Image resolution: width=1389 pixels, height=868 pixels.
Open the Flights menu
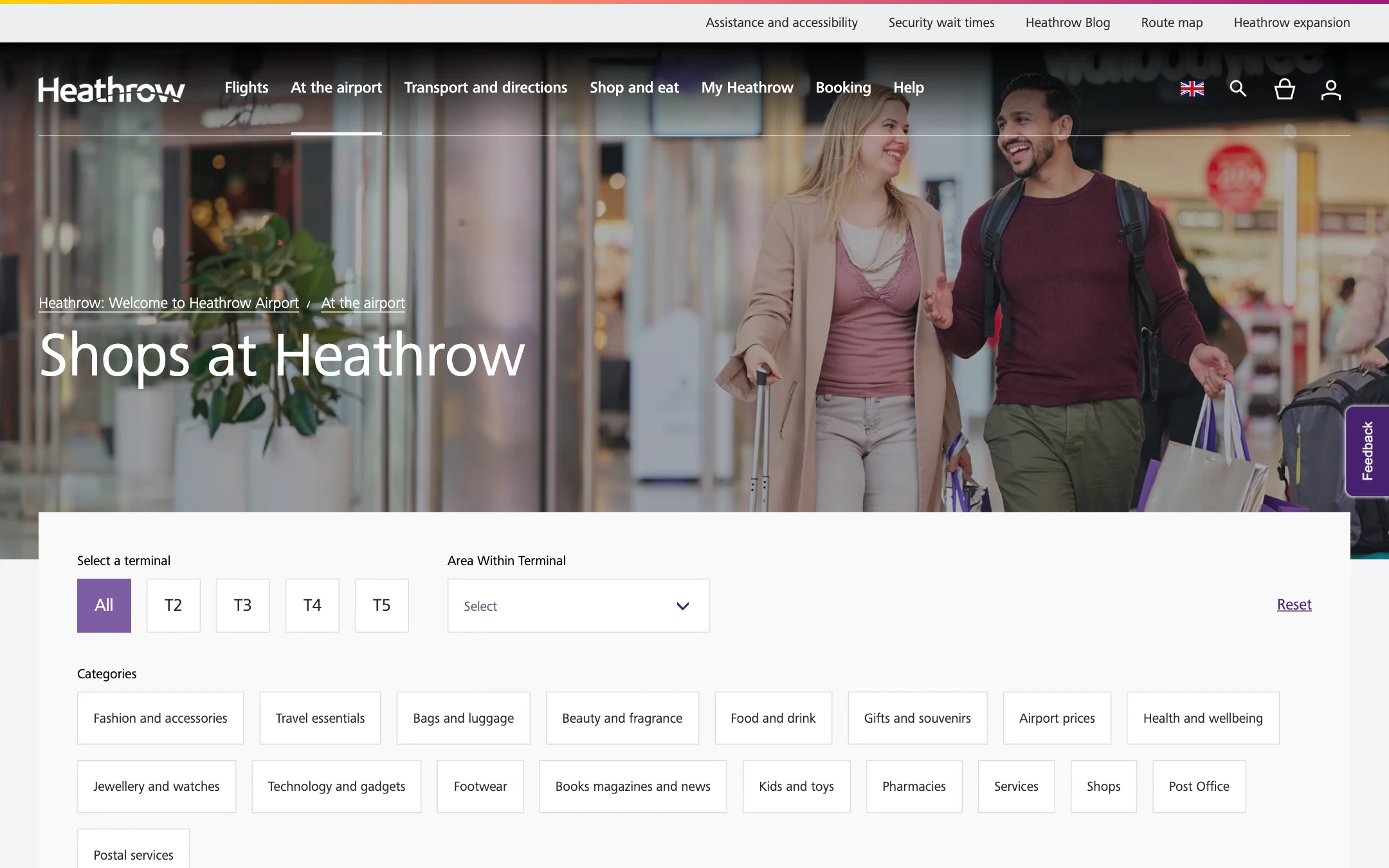click(x=246, y=87)
